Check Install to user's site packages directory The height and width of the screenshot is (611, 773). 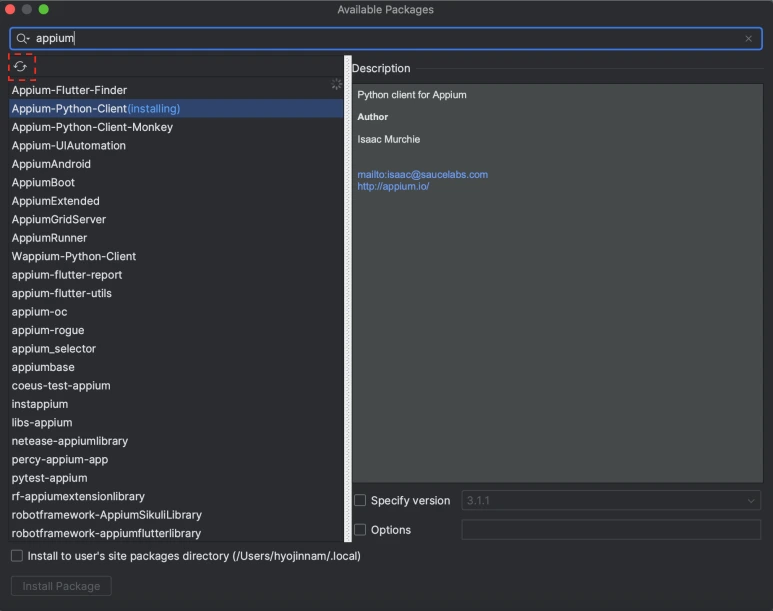[17, 556]
